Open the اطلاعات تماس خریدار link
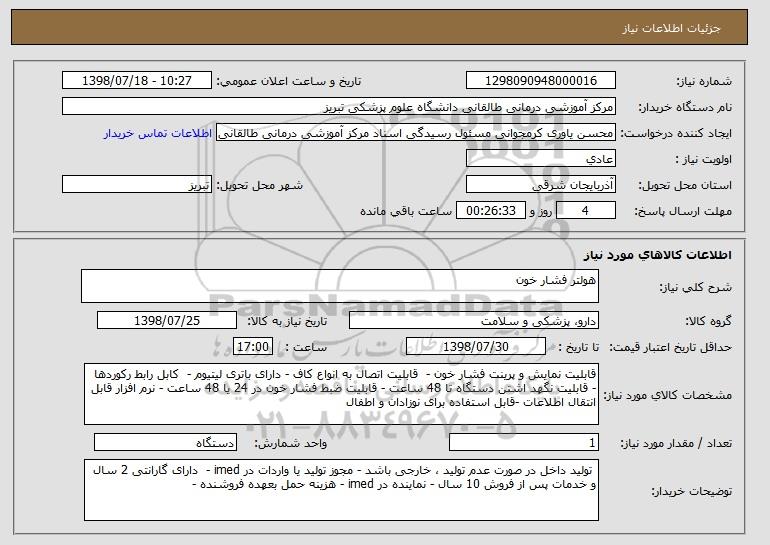Screen dimensions: 770x545 (x=158, y=133)
